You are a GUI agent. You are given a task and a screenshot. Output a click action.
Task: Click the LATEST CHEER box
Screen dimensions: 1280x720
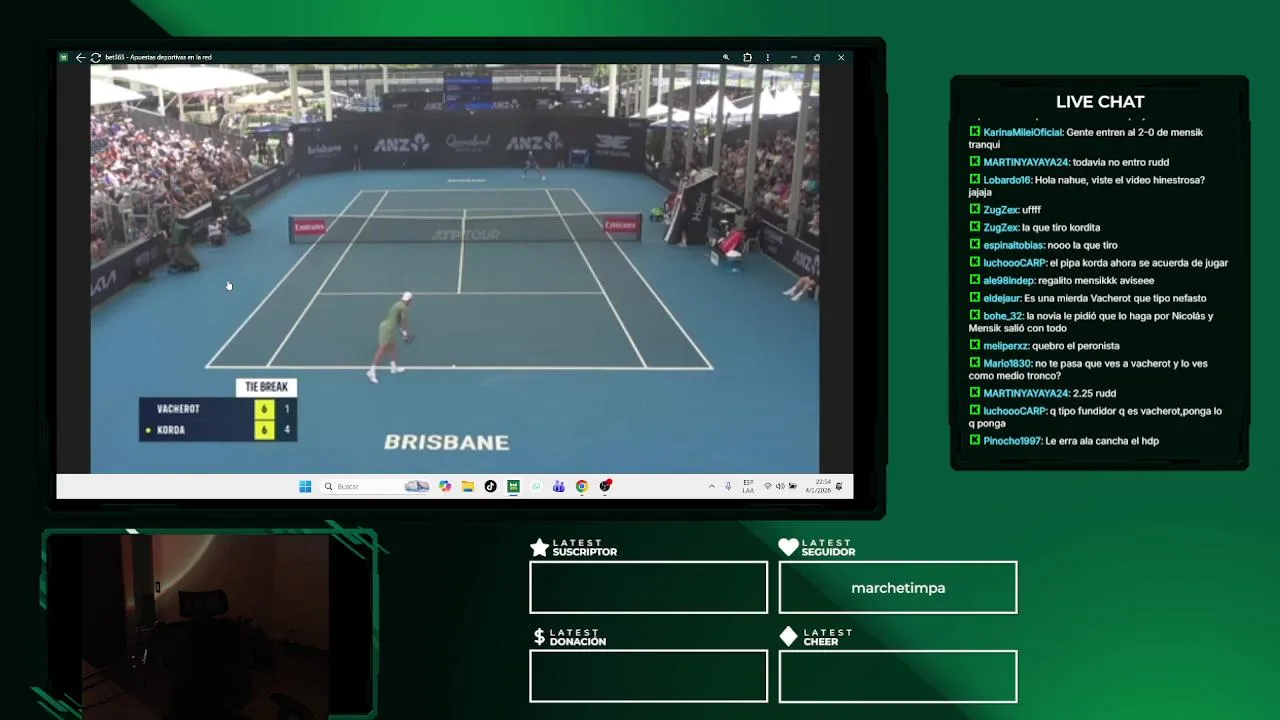coord(898,676)
